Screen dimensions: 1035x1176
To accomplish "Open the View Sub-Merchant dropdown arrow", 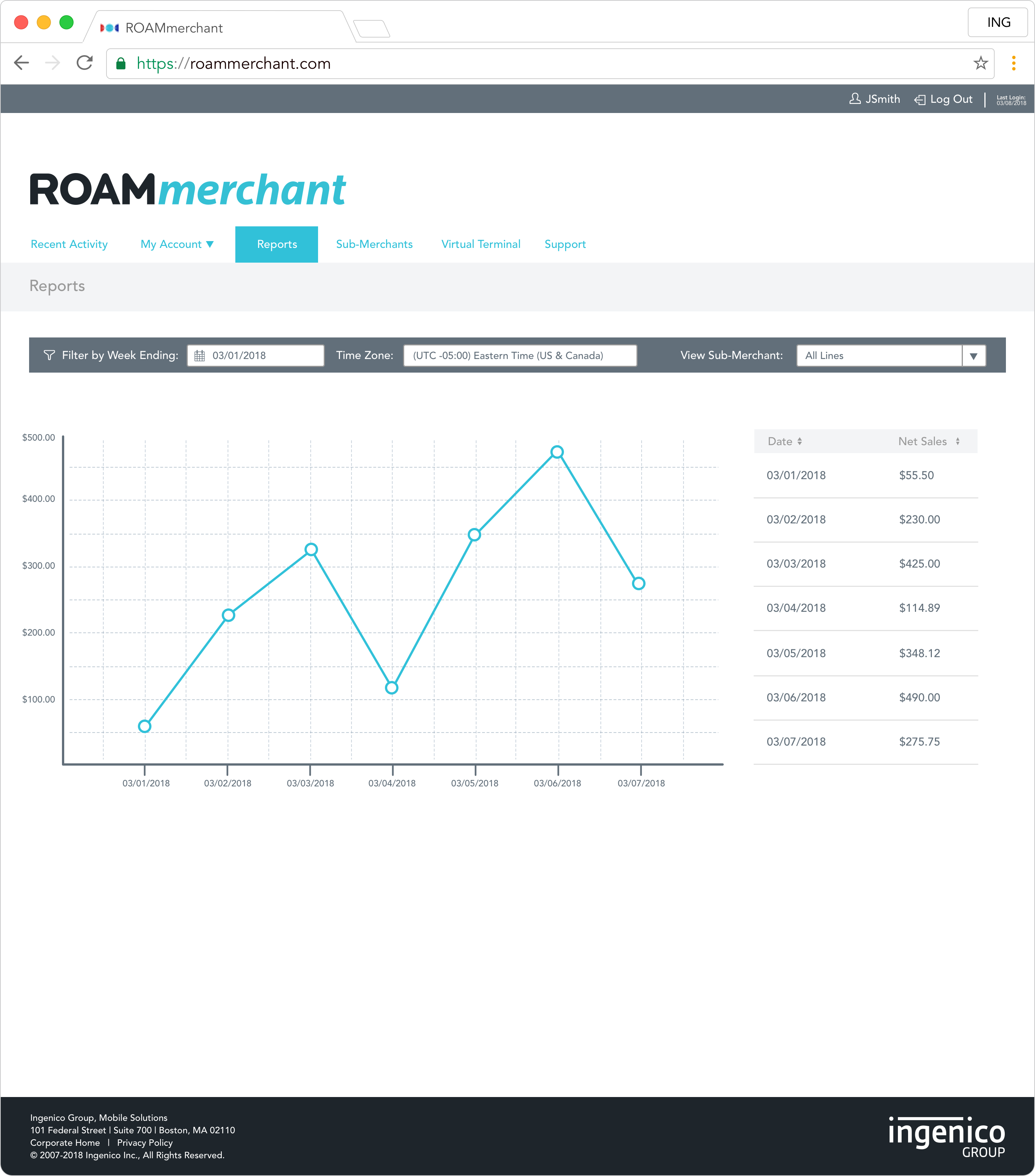I will [x=973, y=356].
